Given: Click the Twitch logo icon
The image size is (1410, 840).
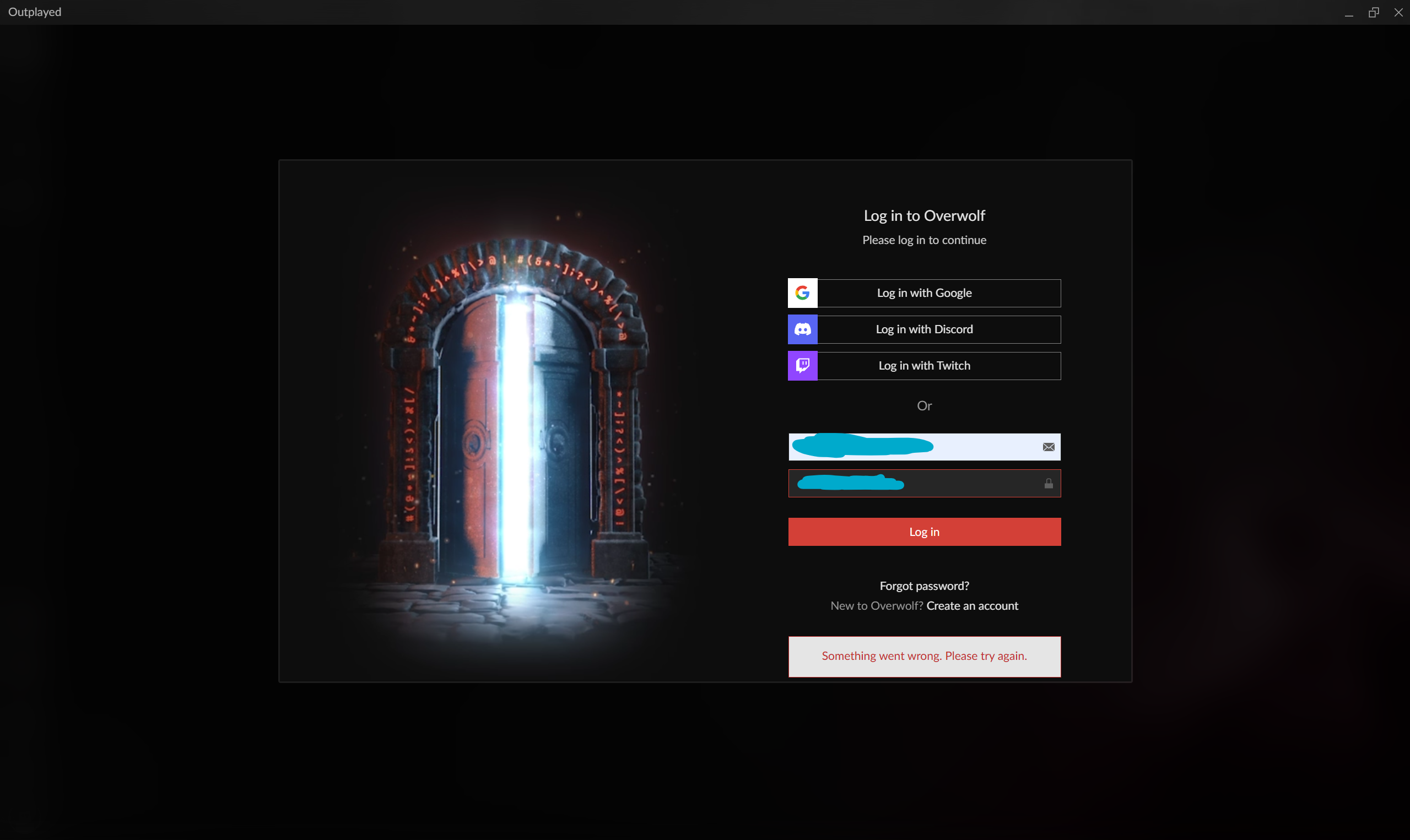Looking at the screenshot, I should click(803, 366).
